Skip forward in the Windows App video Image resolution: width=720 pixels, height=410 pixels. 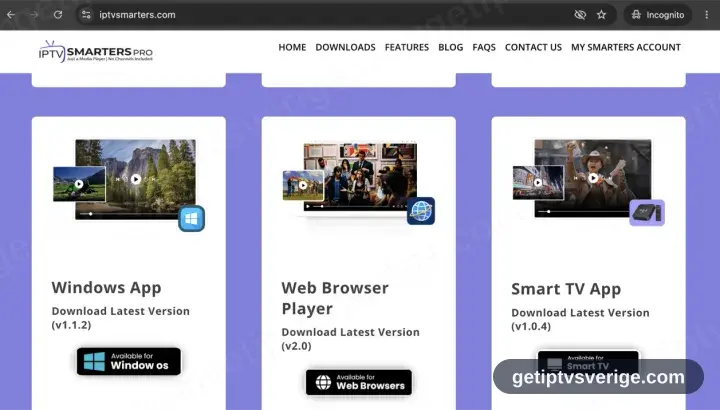point(153,180)
